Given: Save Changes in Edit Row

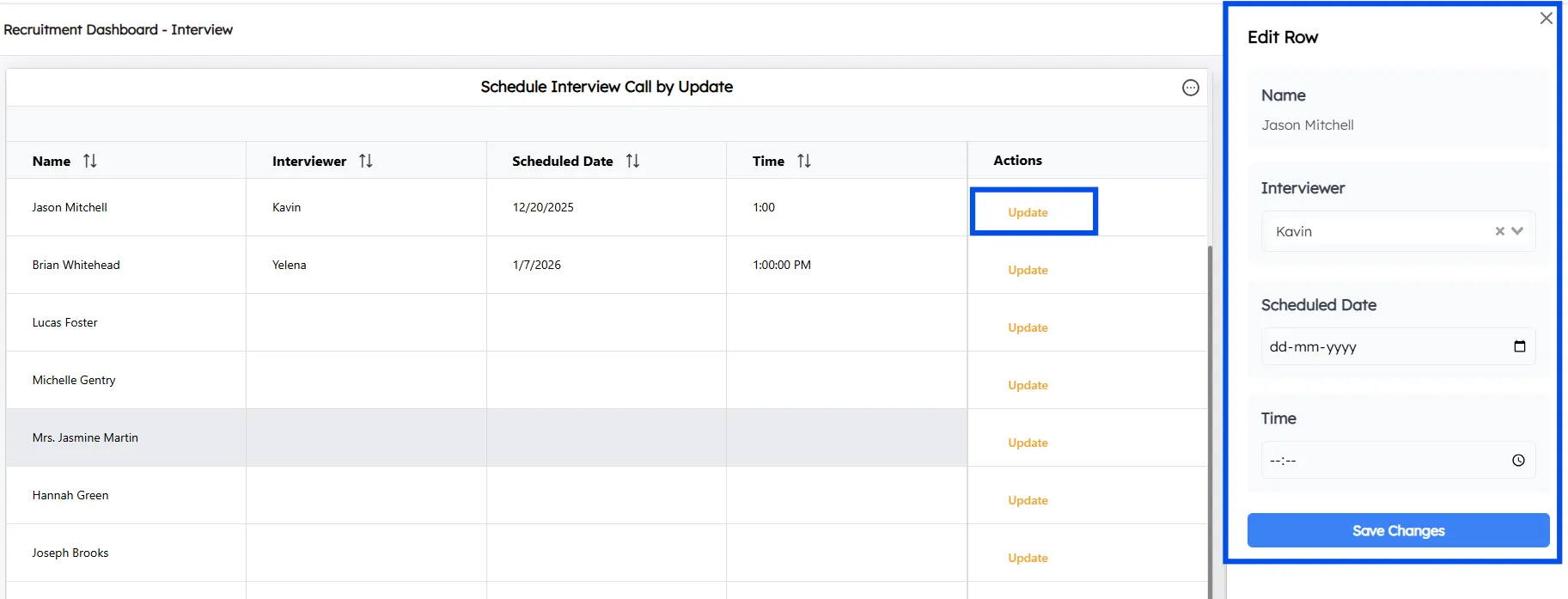Looking at the screenshot, I should pos(1398,530).
